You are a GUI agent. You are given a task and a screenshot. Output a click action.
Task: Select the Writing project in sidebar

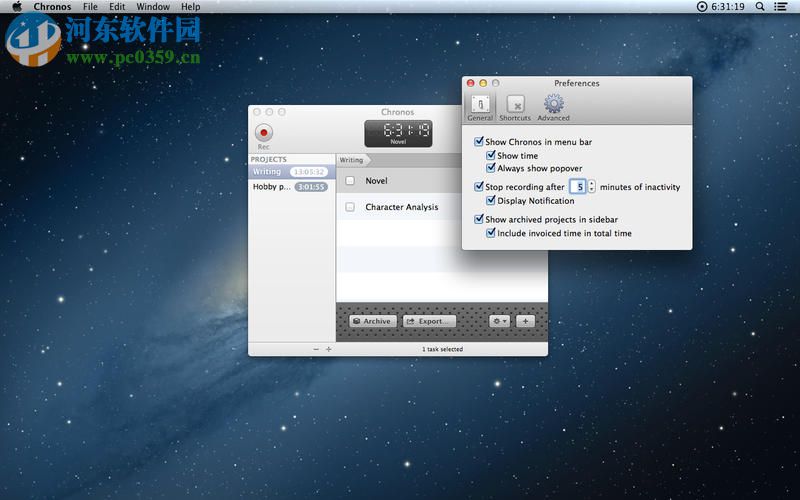(291, 172)
